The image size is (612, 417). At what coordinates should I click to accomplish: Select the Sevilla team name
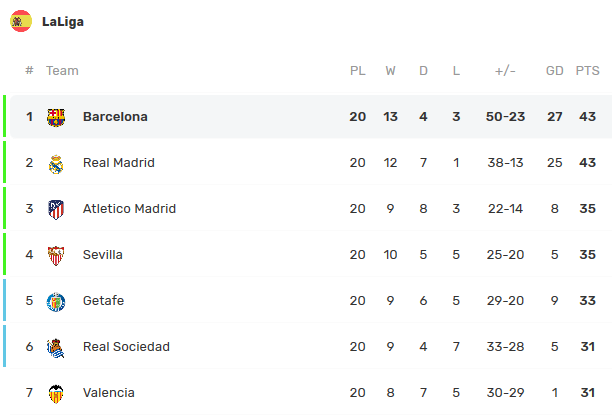[x=103, y=255]
